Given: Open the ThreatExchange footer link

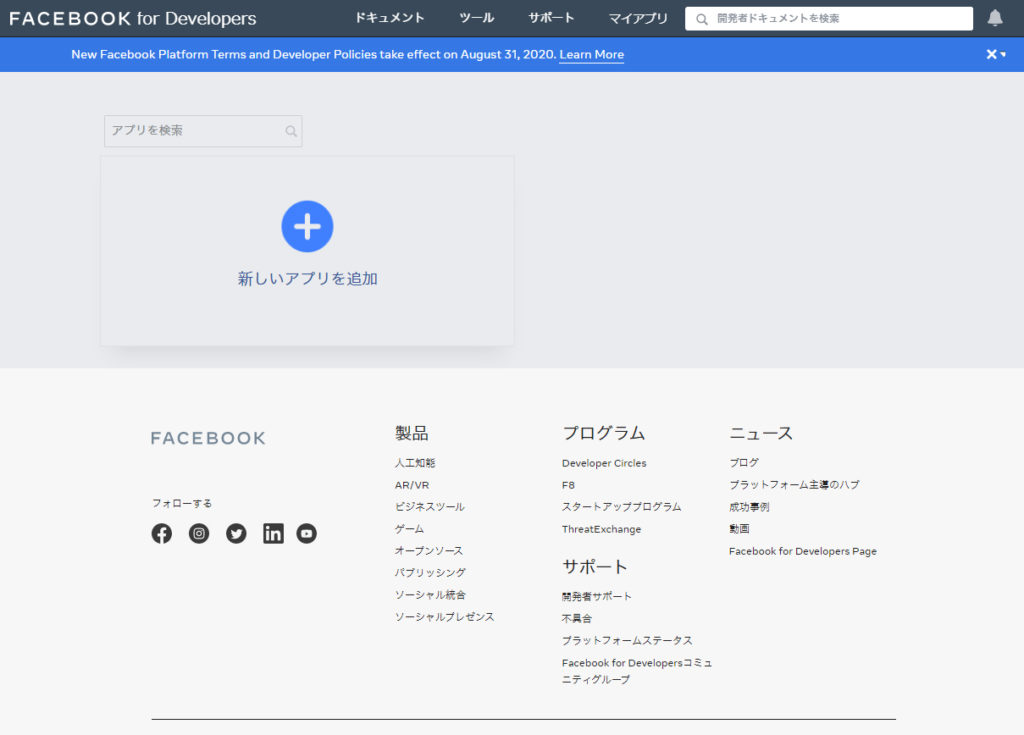Looking at the screenshot, I should click(601, 529).
